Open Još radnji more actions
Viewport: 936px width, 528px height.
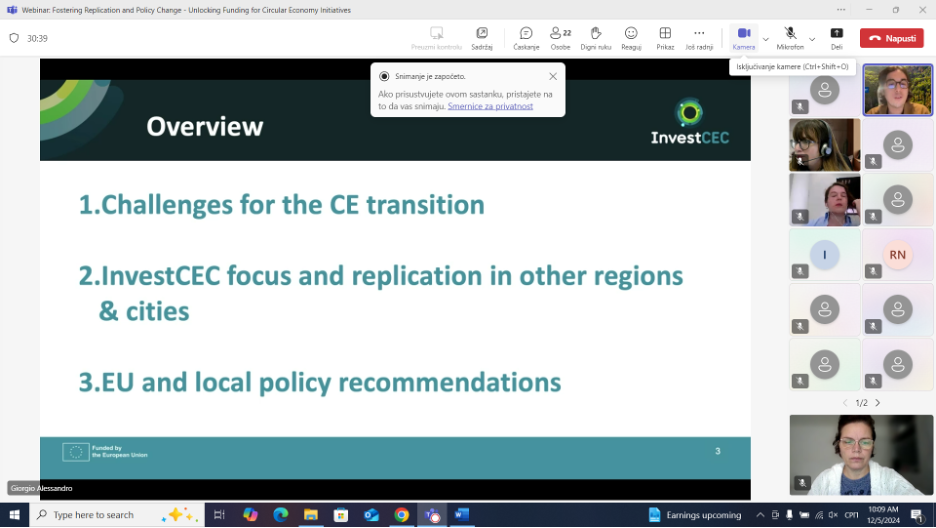699,38
